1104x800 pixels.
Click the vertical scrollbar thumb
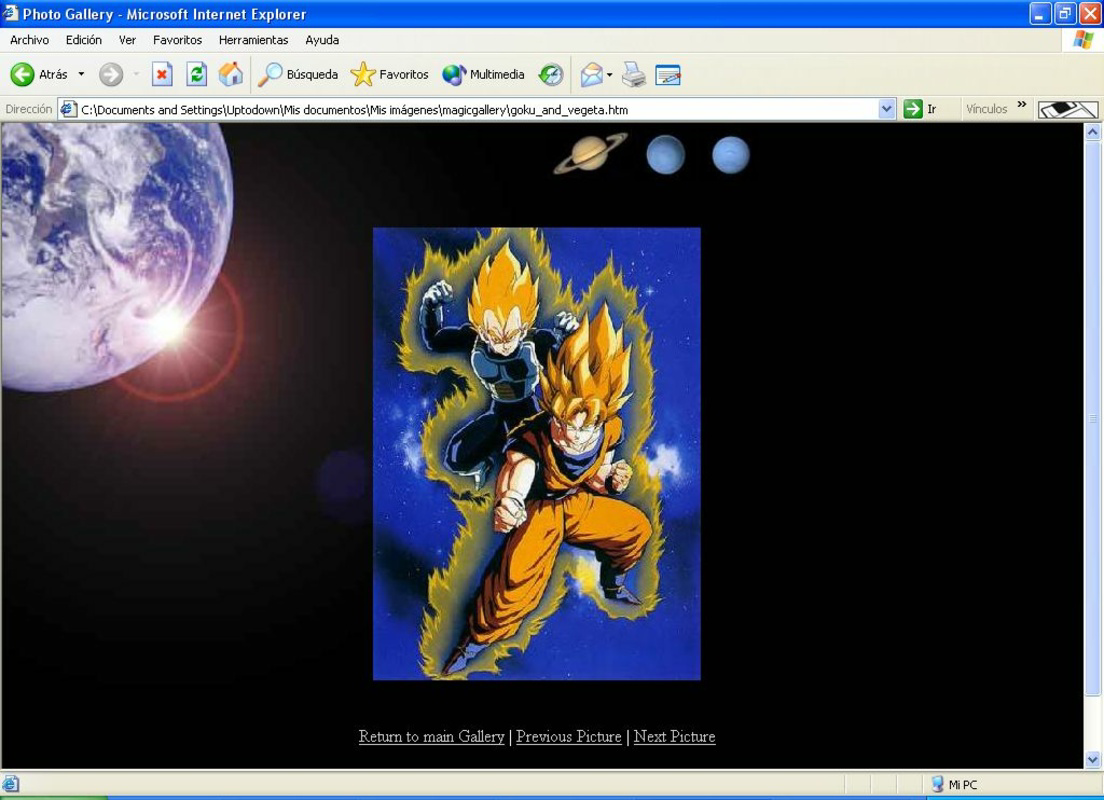[1093, 418]
